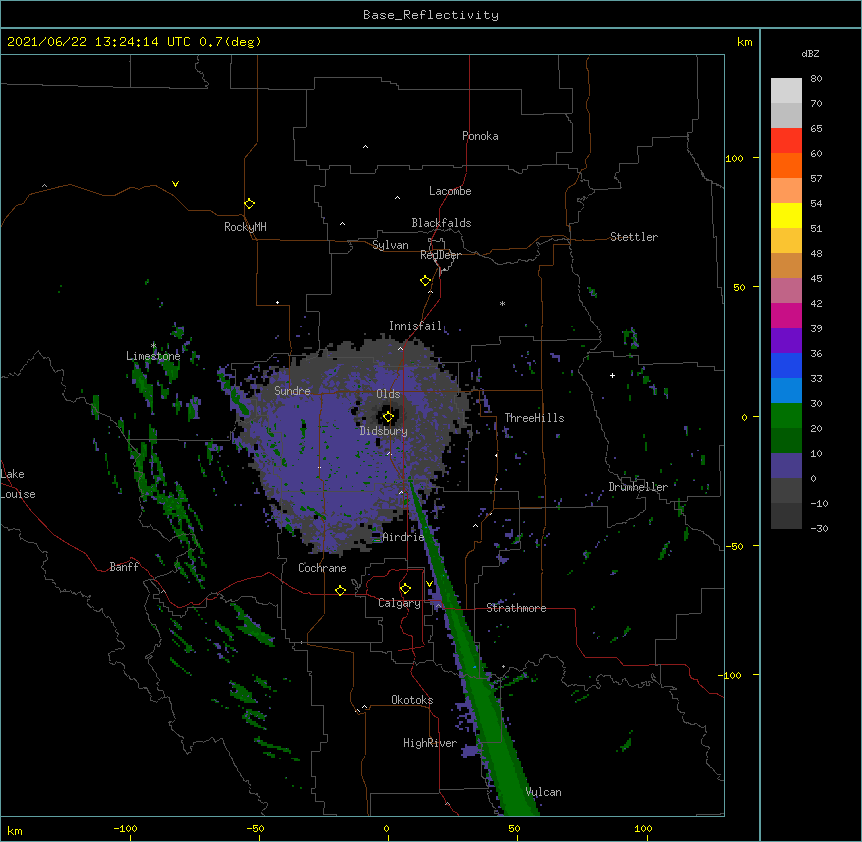Click the Cochrane label
Screen dimensions: 862x842
322,568
